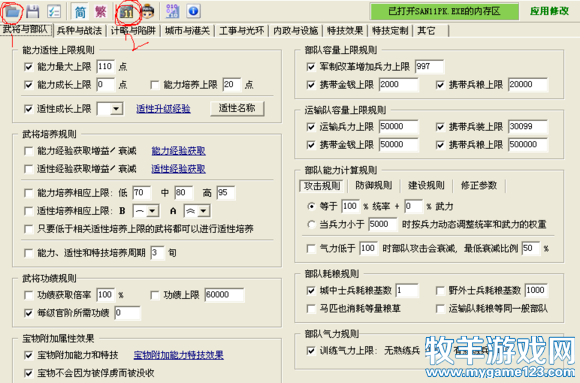Enable 只要低于相关适性培养上限 checkbox
The width and height of the screenshot is (580, 383).
(x=28, y=229)
